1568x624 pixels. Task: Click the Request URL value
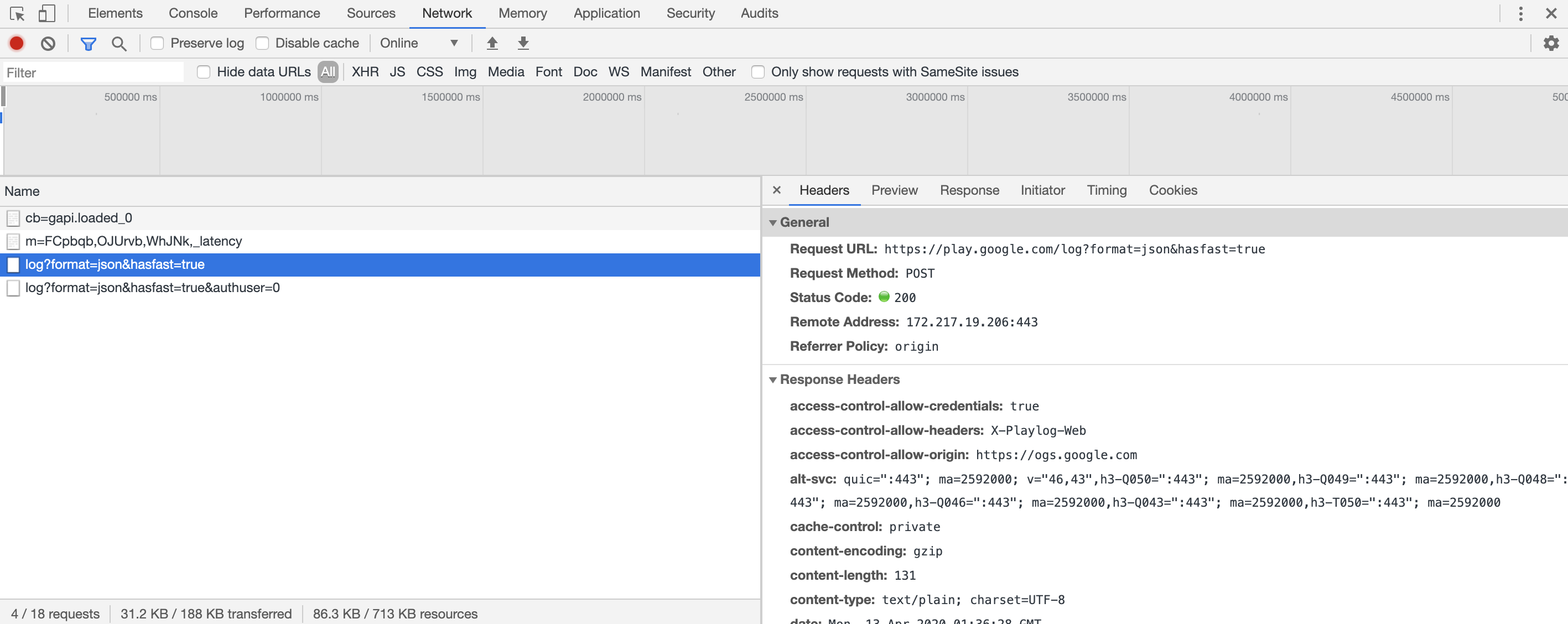[1074, 249]
